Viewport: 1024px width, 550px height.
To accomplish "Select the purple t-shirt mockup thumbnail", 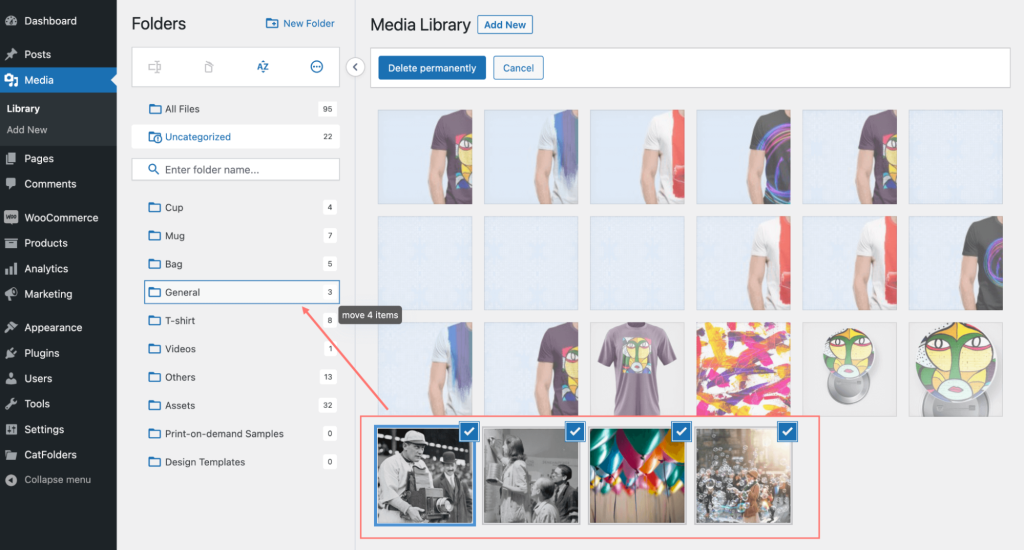I will click(636, 369).
